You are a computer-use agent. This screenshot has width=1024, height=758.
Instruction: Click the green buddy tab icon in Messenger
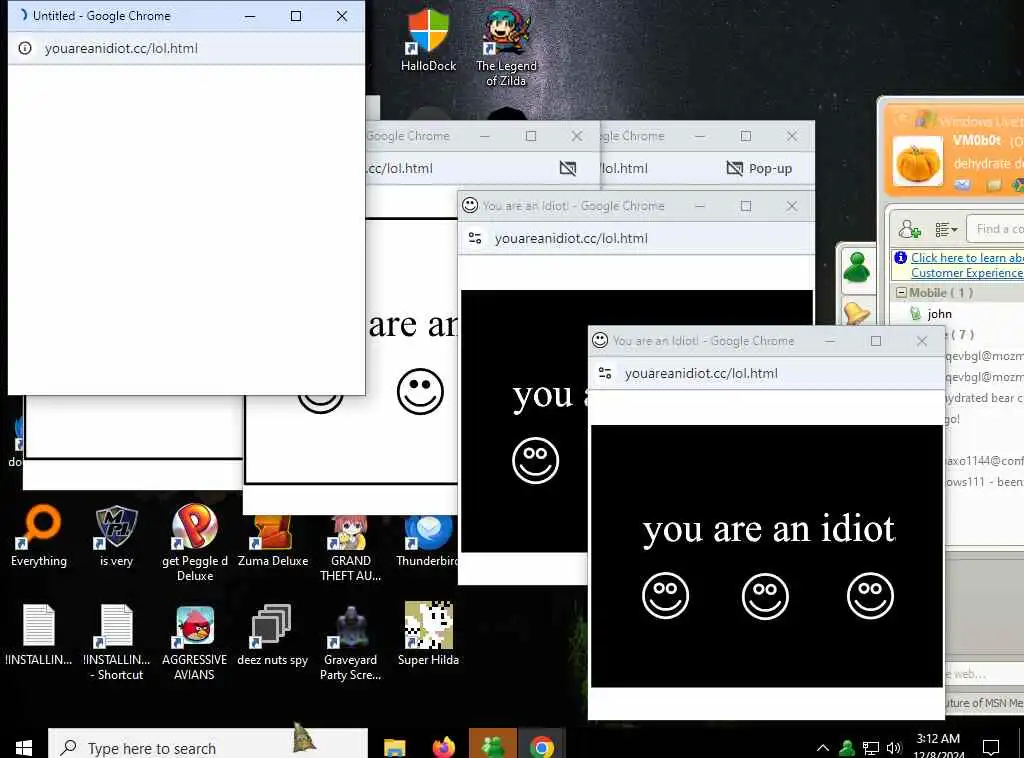[x=856, y=267]
